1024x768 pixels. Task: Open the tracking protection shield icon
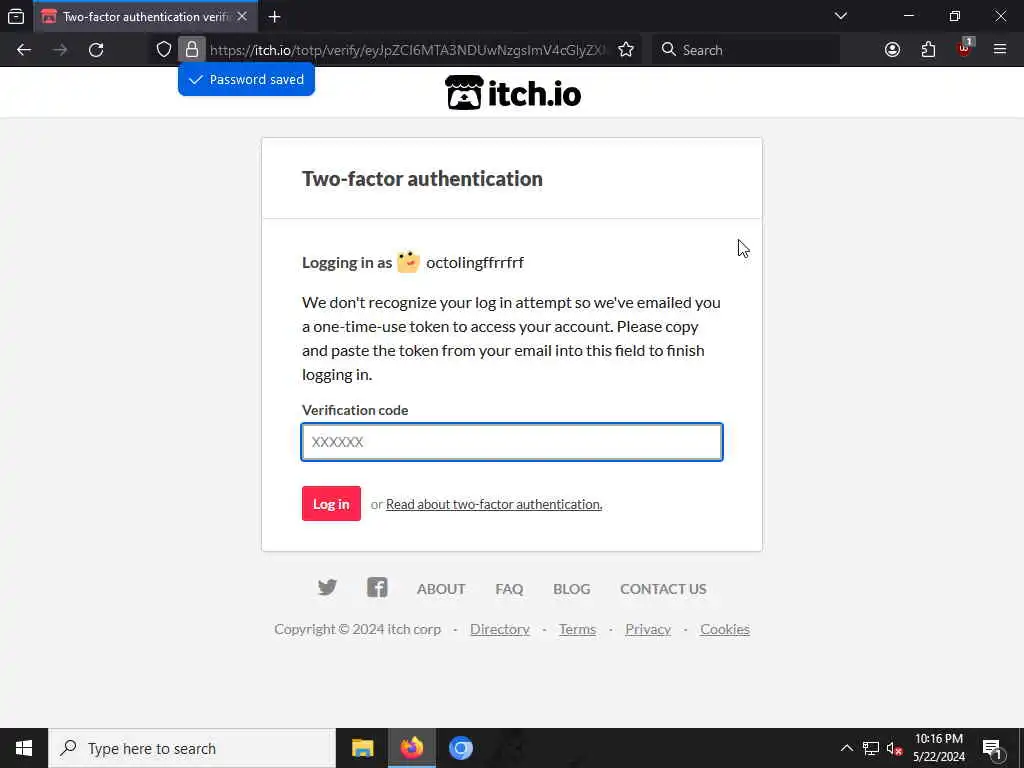(164, 50)
